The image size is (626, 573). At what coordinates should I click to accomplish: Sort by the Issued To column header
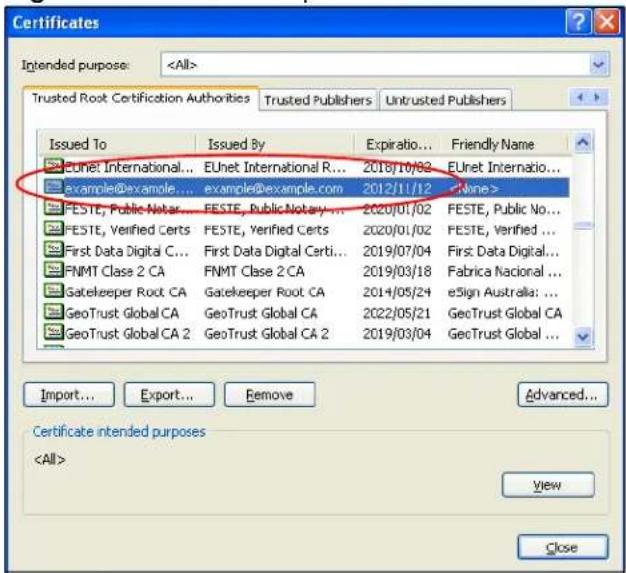(117, 144)
